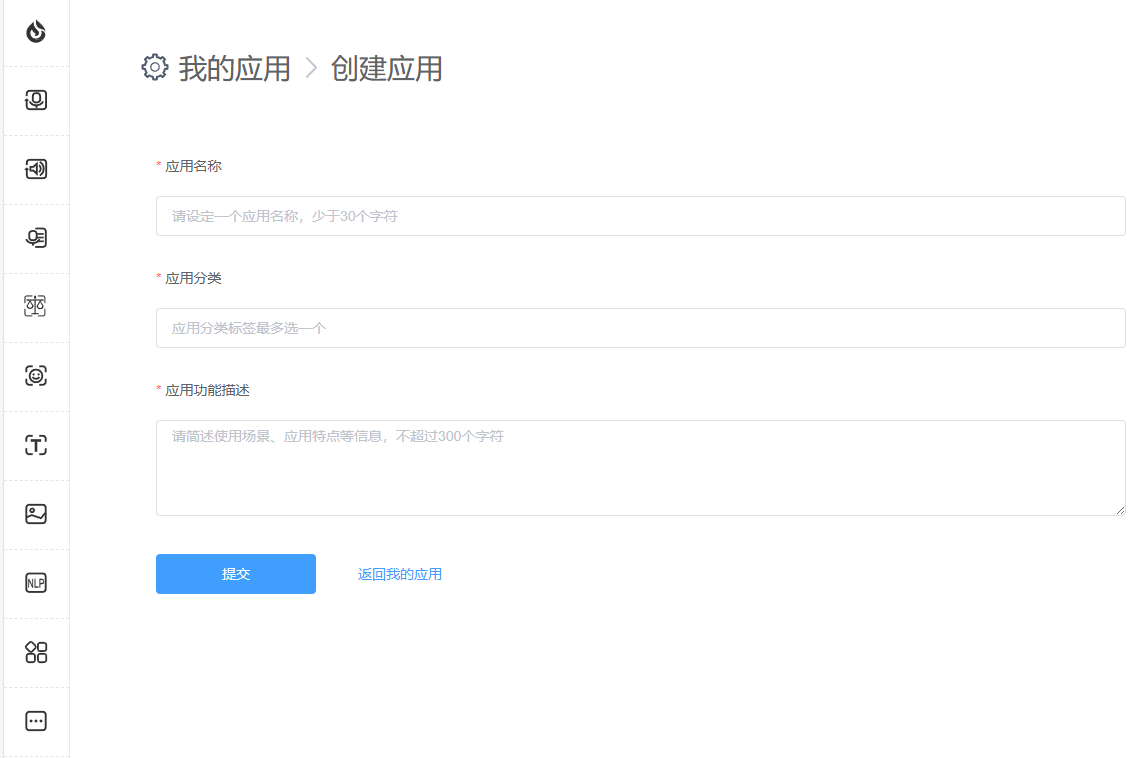The image size is (1138, 758).
Task: Click 创建应用 breadcrumb title
Action: [386, 69]
